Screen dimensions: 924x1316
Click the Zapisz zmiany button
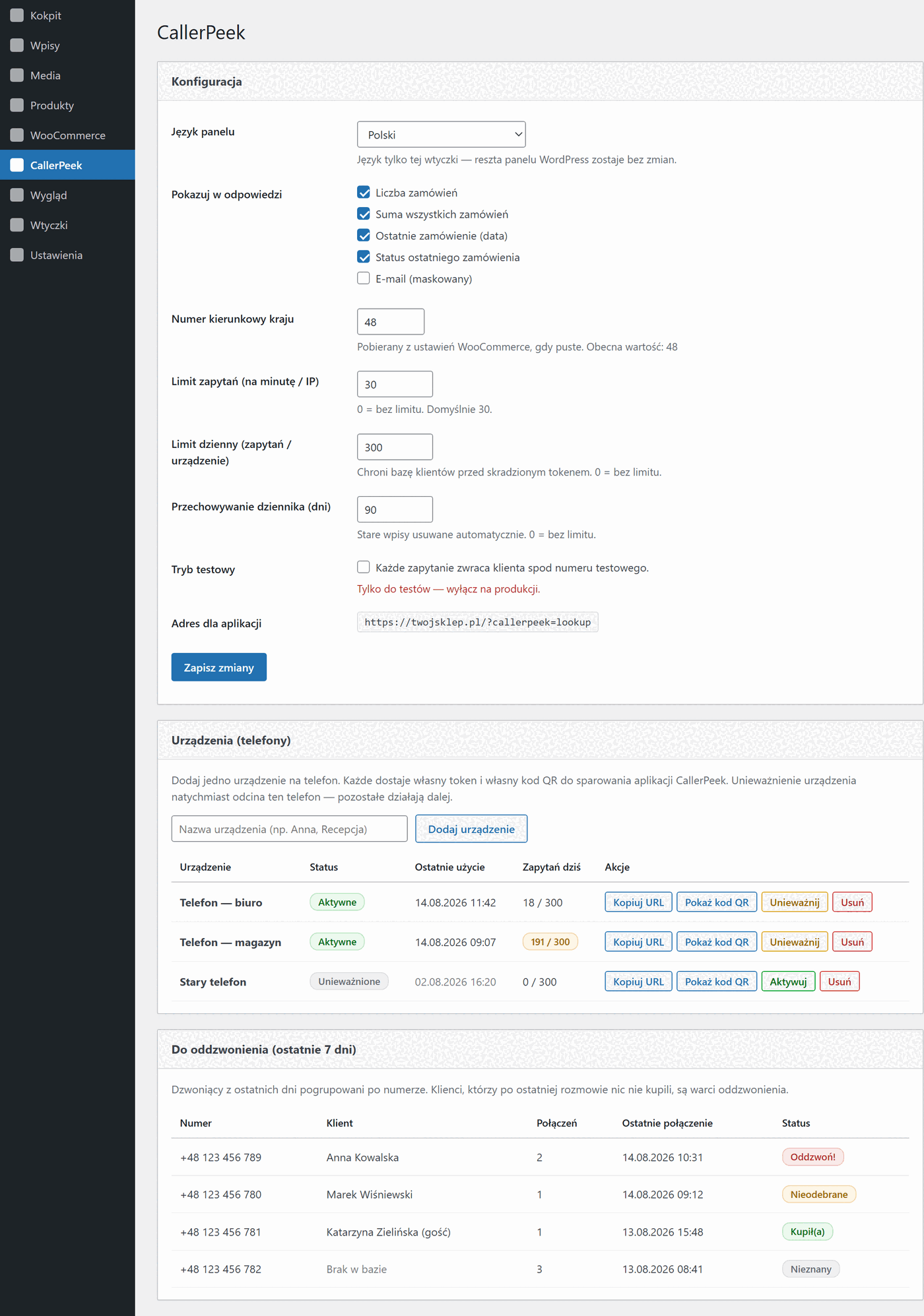click(219, 668)
